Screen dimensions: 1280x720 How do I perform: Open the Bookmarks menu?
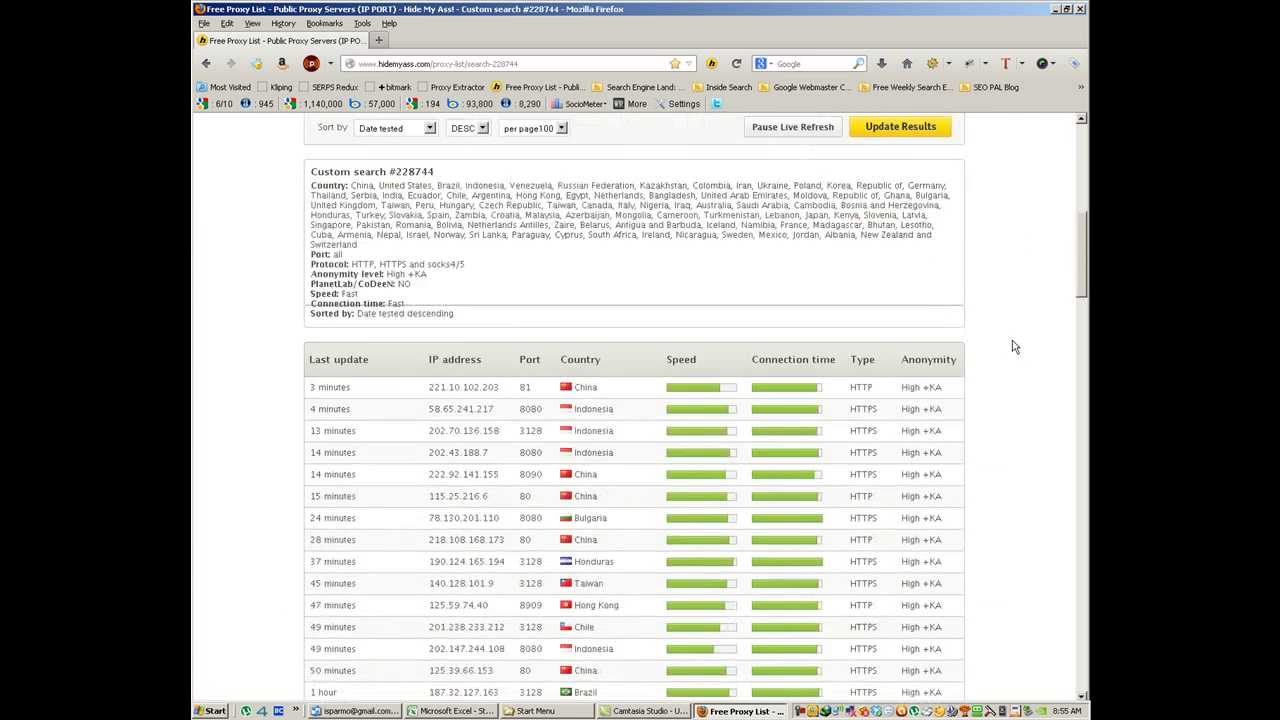[x=325, y=23]
